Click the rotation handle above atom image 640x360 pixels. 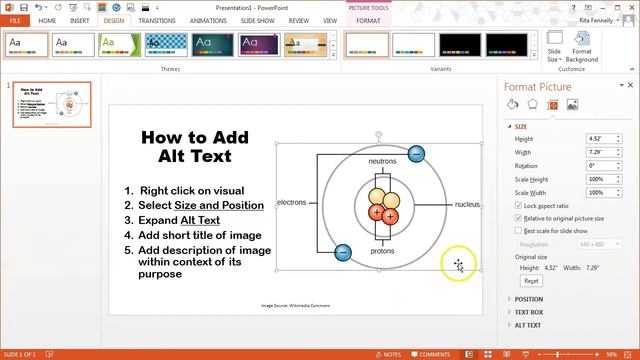point(378,135)
